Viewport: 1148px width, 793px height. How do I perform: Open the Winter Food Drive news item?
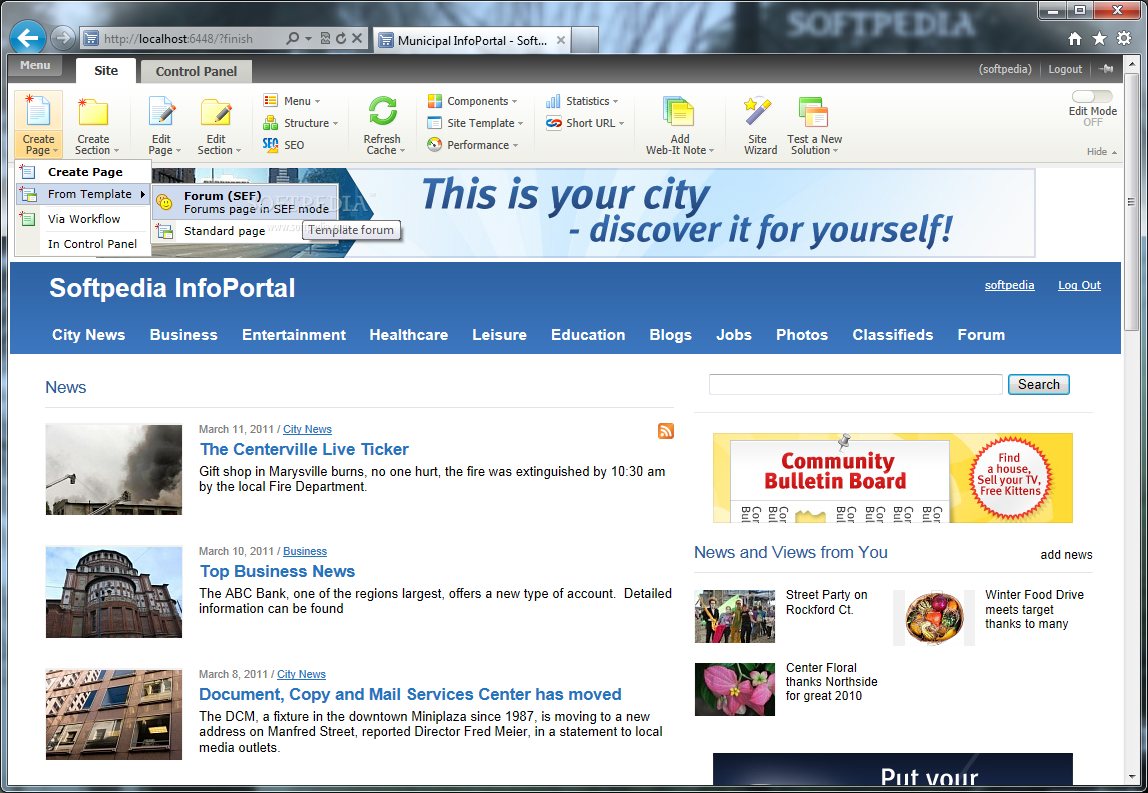tap(1034, 609)
